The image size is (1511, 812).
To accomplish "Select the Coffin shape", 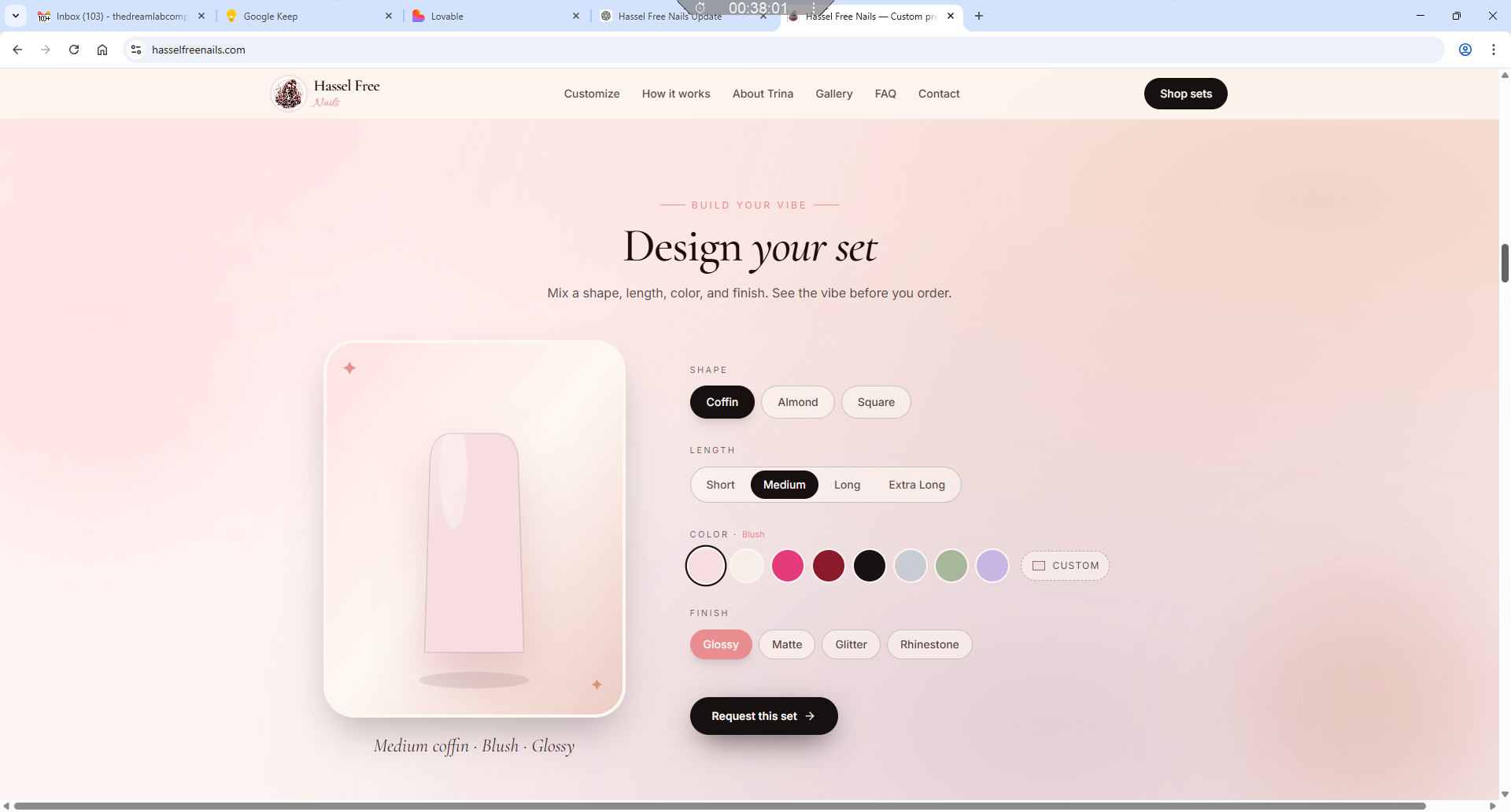I will (722, 402).
